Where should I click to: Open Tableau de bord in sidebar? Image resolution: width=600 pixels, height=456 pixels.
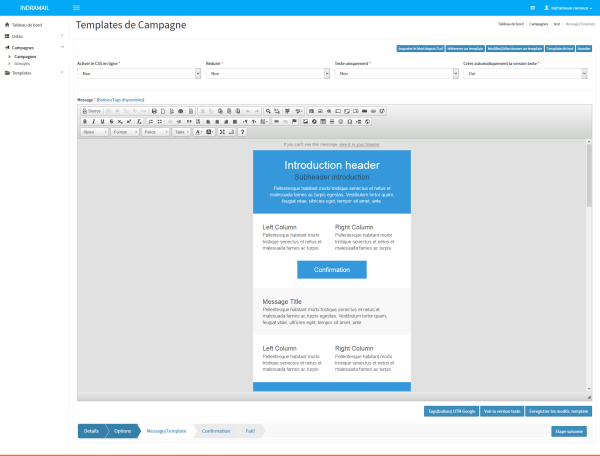(x=30, y=24)
